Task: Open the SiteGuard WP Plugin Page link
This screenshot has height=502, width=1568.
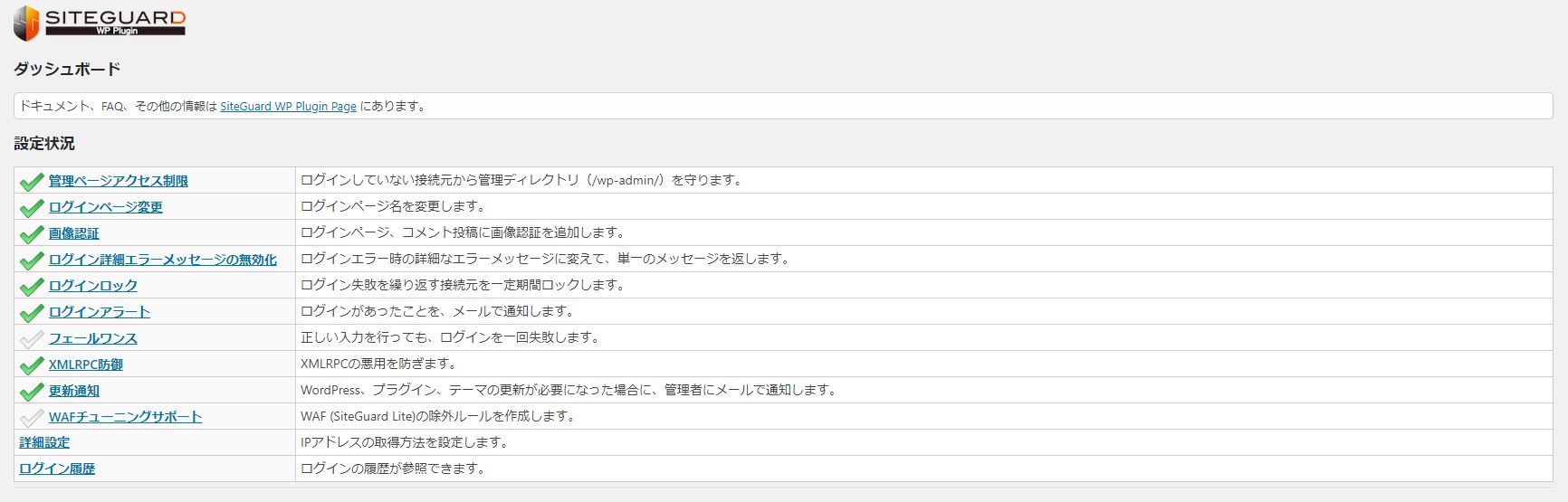Action: click(288, 107)
